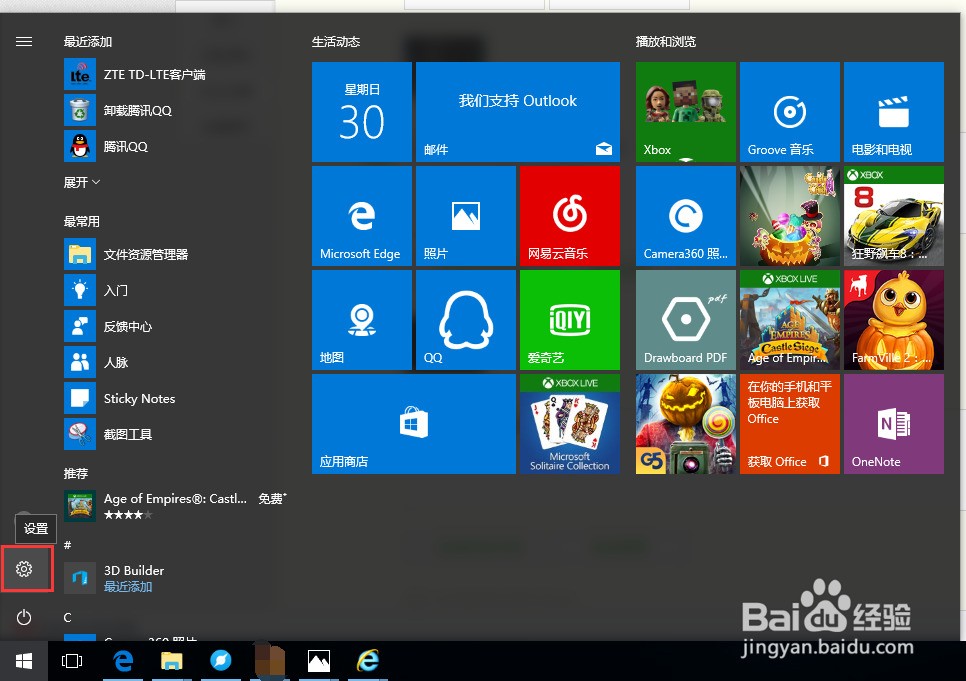Open Edge from the taskbar

click(x=123, y=661)
